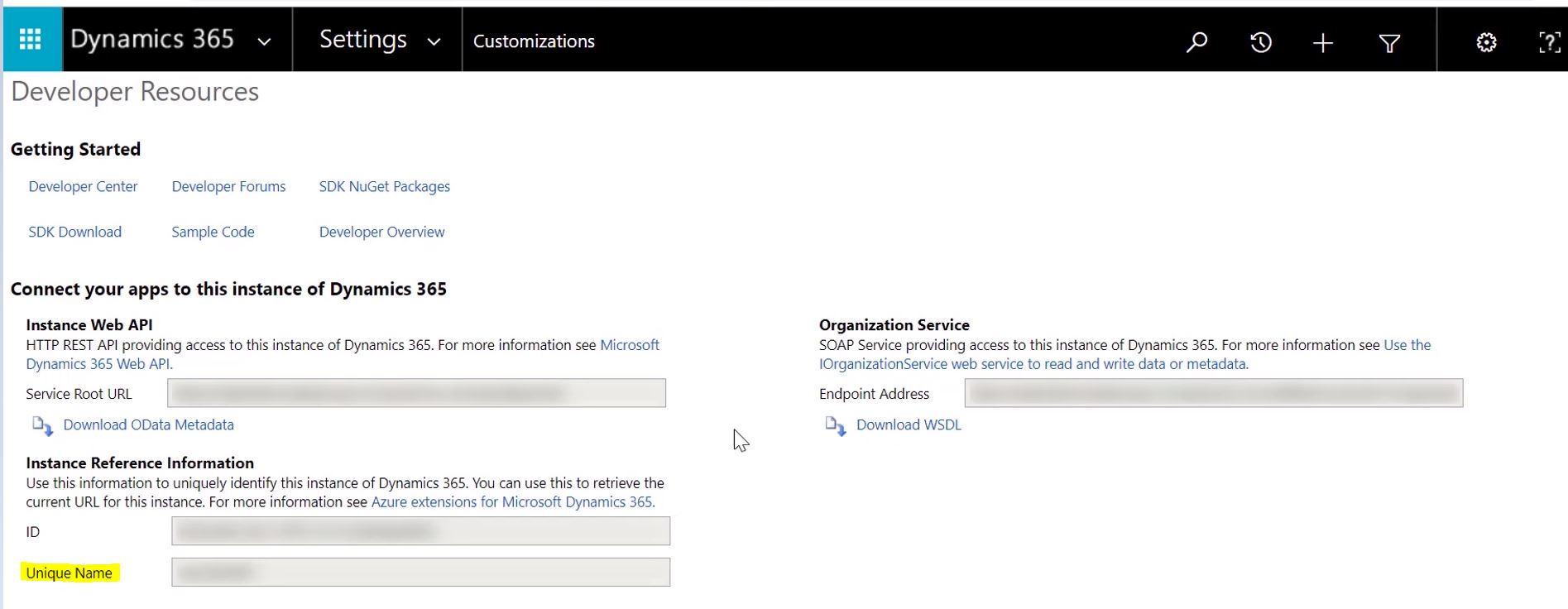Viewport: 1568px width, 609px height.
Task: Expand the Settings menu chevron
Action: click(434, 41)
